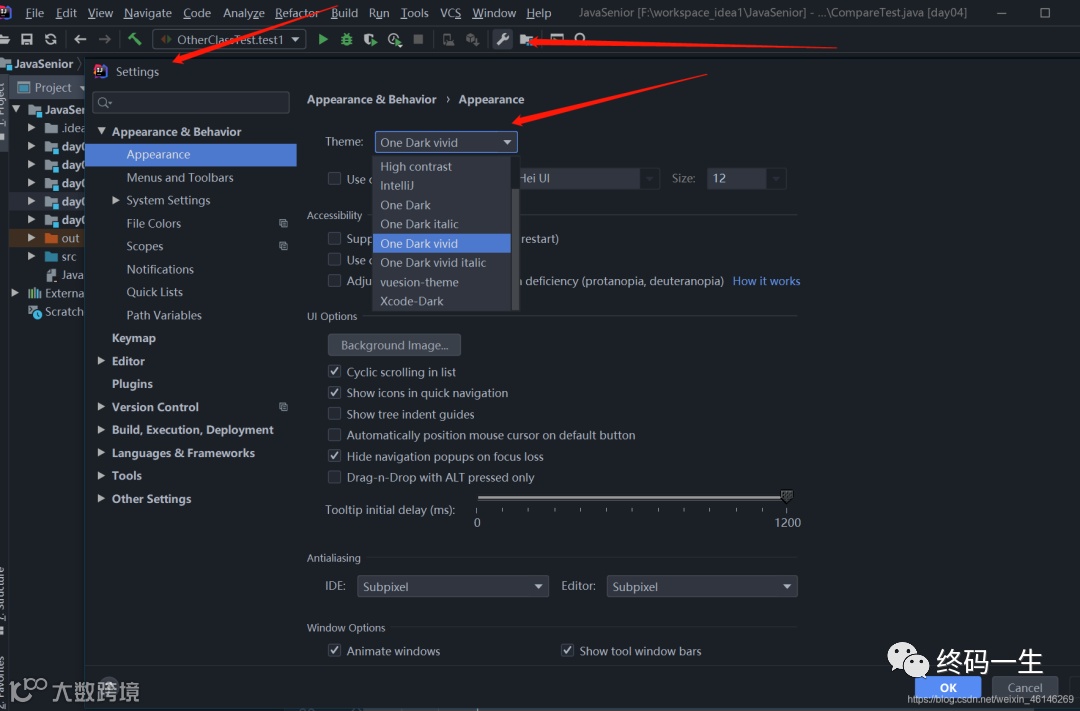The height and width of the screenshot is (711, 1080).
Task: Click the Background Image... button
Action: click(x=395, y=345)
